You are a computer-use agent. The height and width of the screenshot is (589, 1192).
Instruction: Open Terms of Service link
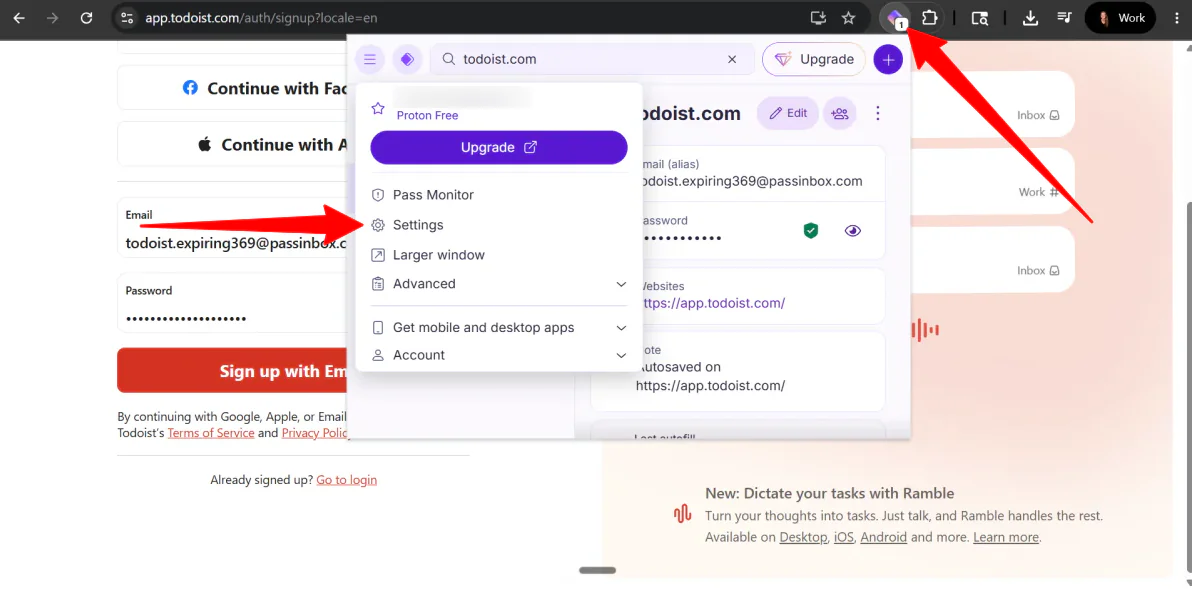point(211,432)
